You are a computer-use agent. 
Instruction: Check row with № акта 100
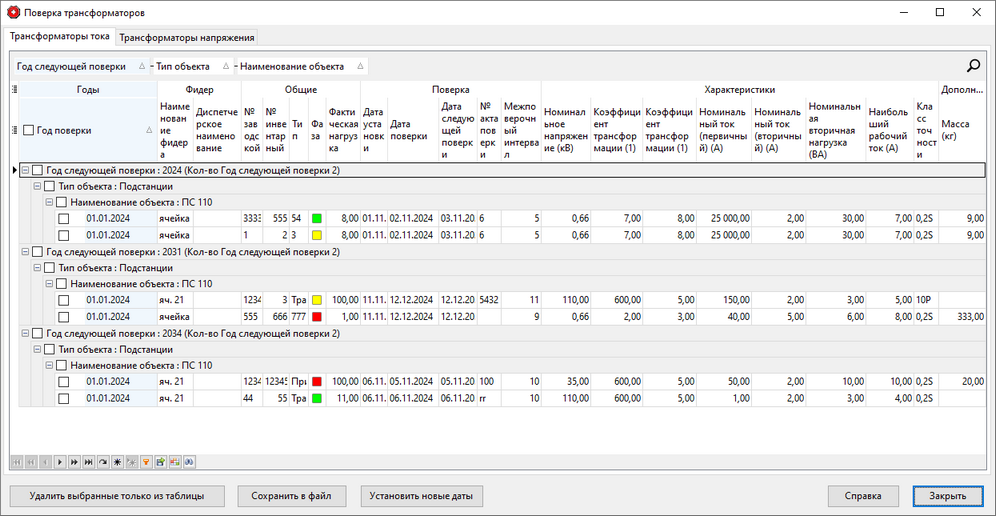click(x=64, y=382)
